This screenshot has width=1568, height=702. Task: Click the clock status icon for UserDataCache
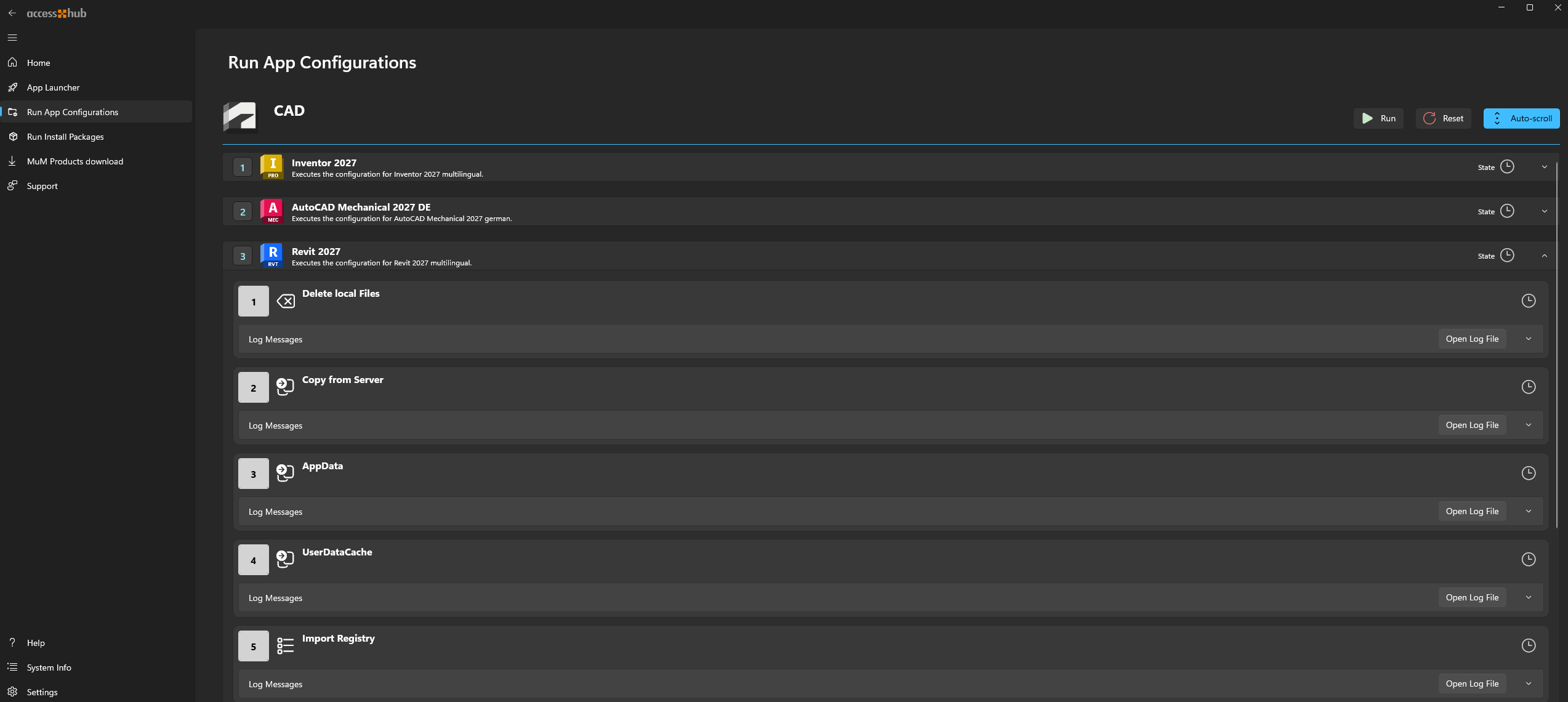pyautogui.click(x=1529, y=560)
